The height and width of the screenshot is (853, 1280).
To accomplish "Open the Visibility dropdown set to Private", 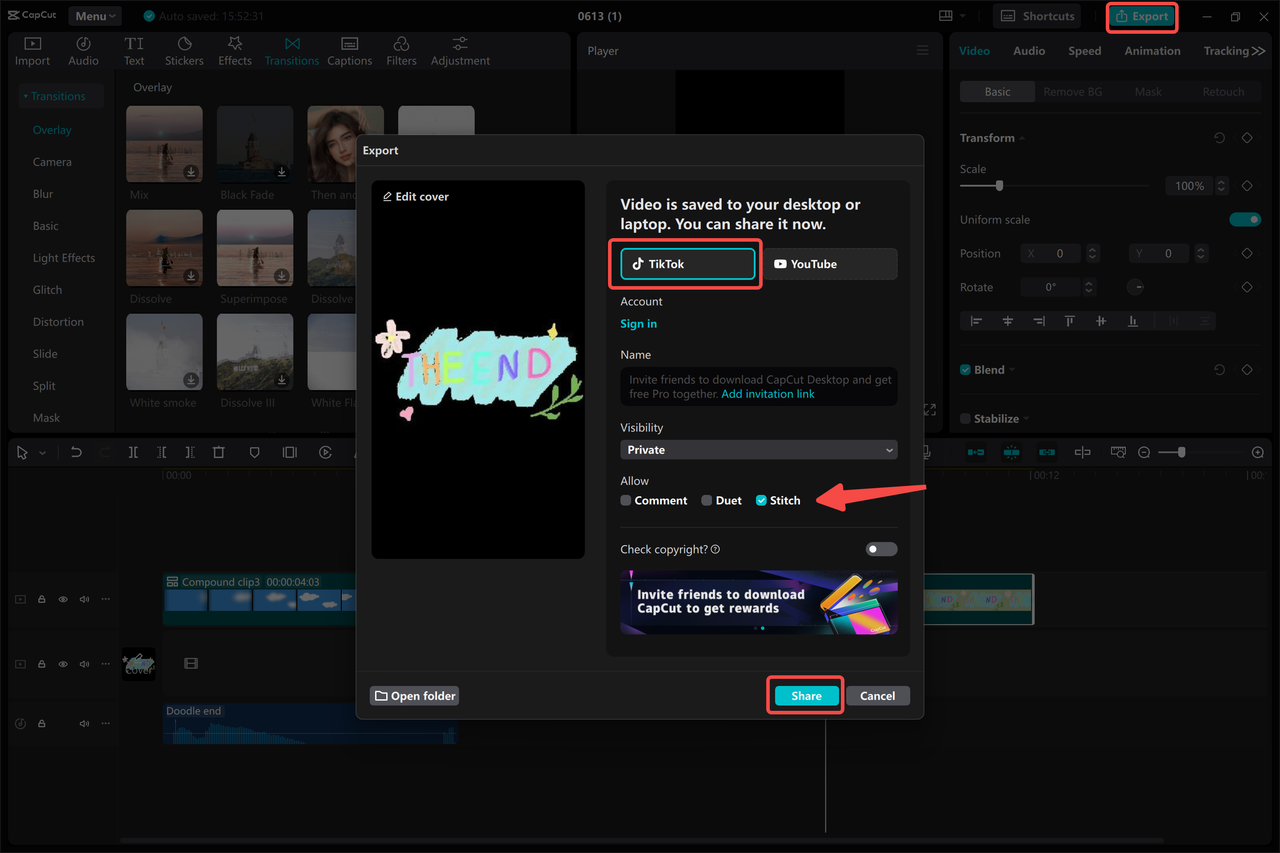I will click(x=758, y=450).
